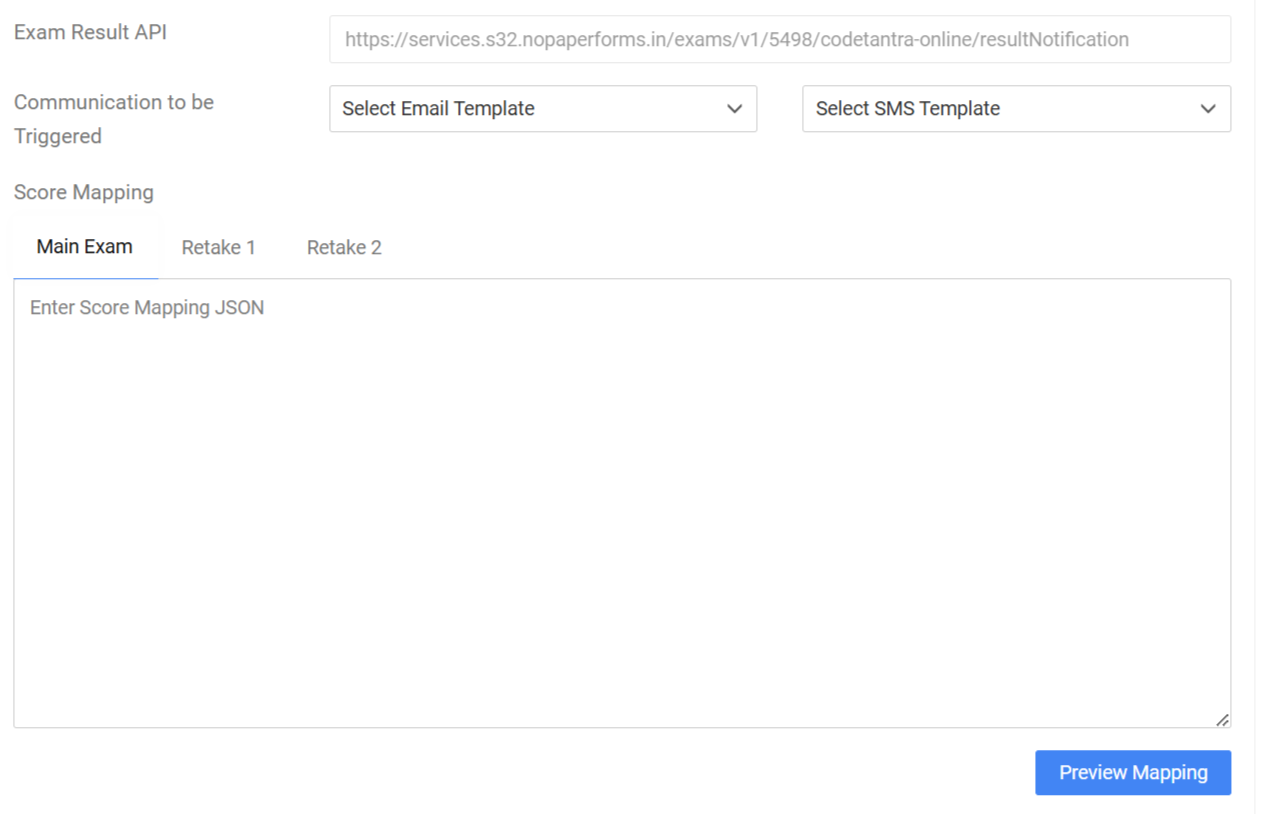
Task: Click the SMS Template chevron arrow
Action: point(1207,109)
